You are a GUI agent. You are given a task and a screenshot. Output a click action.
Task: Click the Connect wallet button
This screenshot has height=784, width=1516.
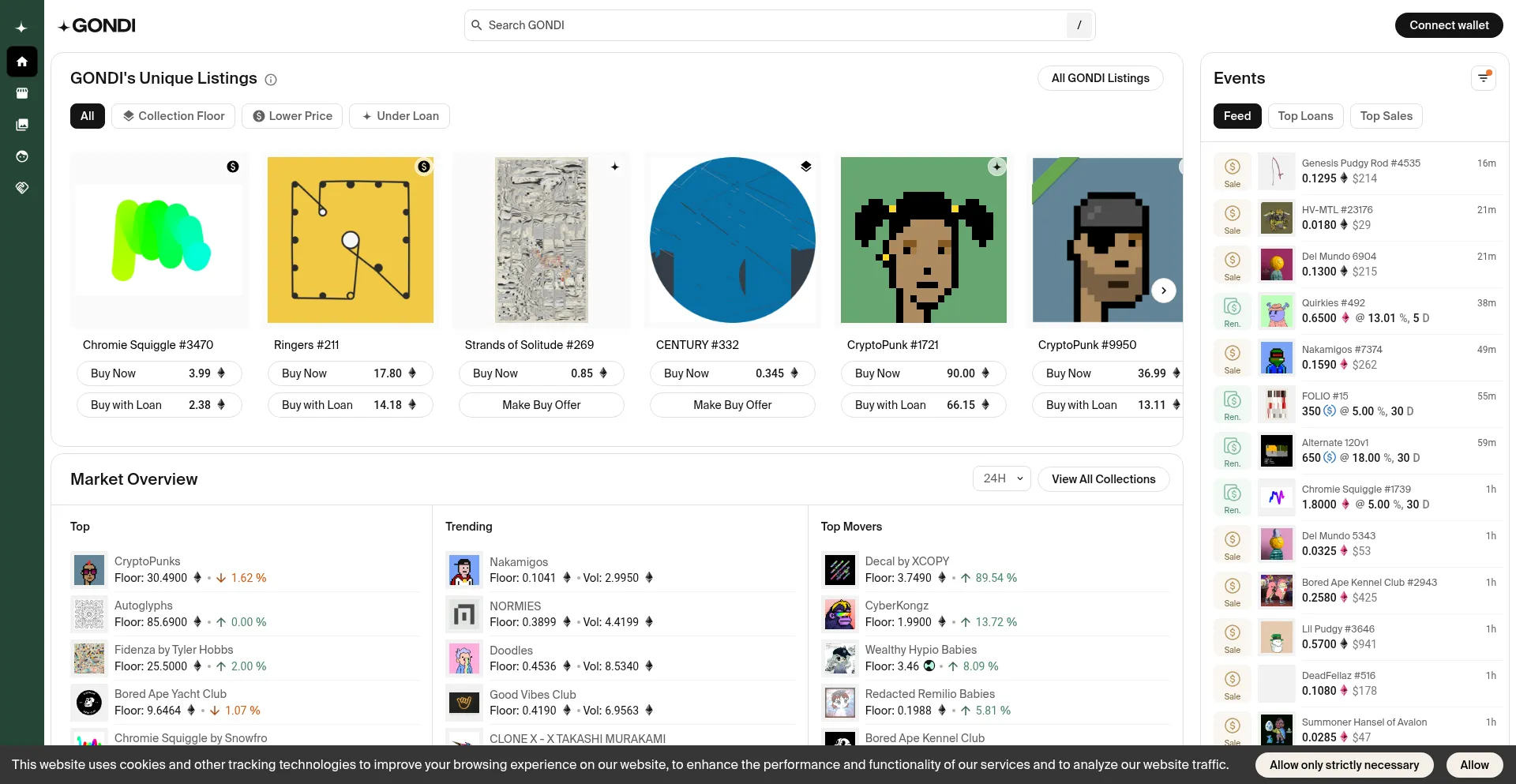(x=1449, y=25)
